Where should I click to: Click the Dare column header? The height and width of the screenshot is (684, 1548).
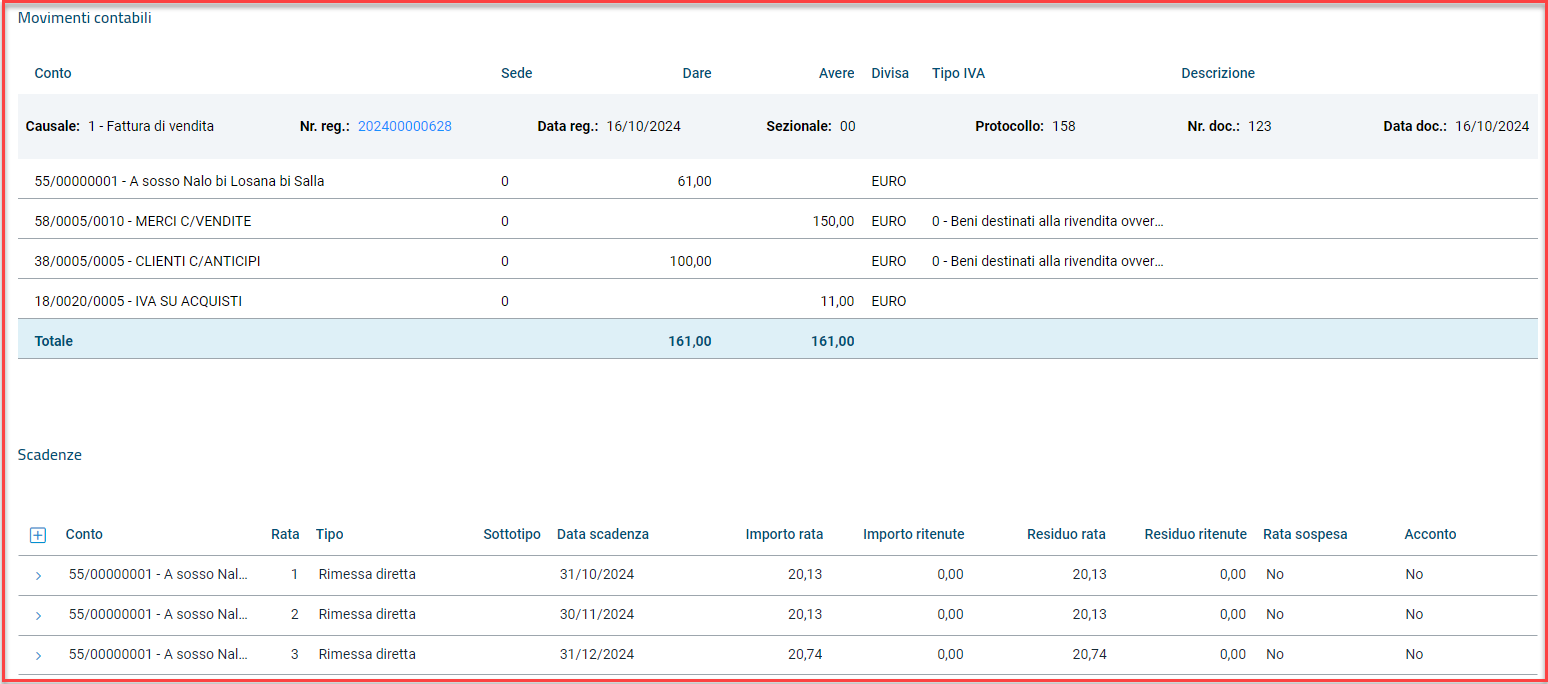pos(696,73)
